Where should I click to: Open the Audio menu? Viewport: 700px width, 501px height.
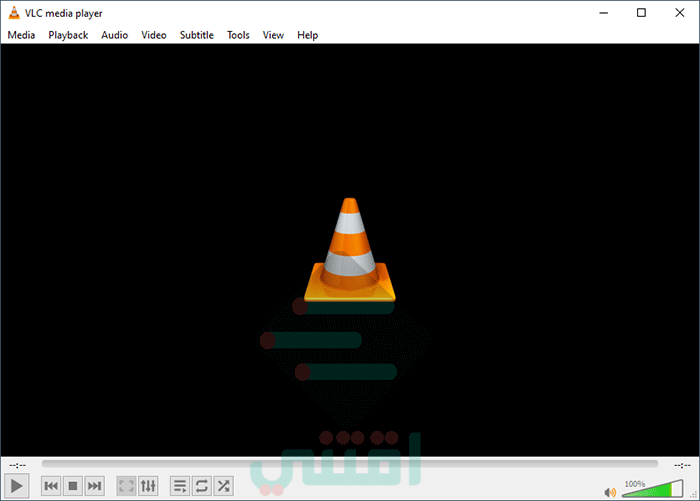click(114, 35)
